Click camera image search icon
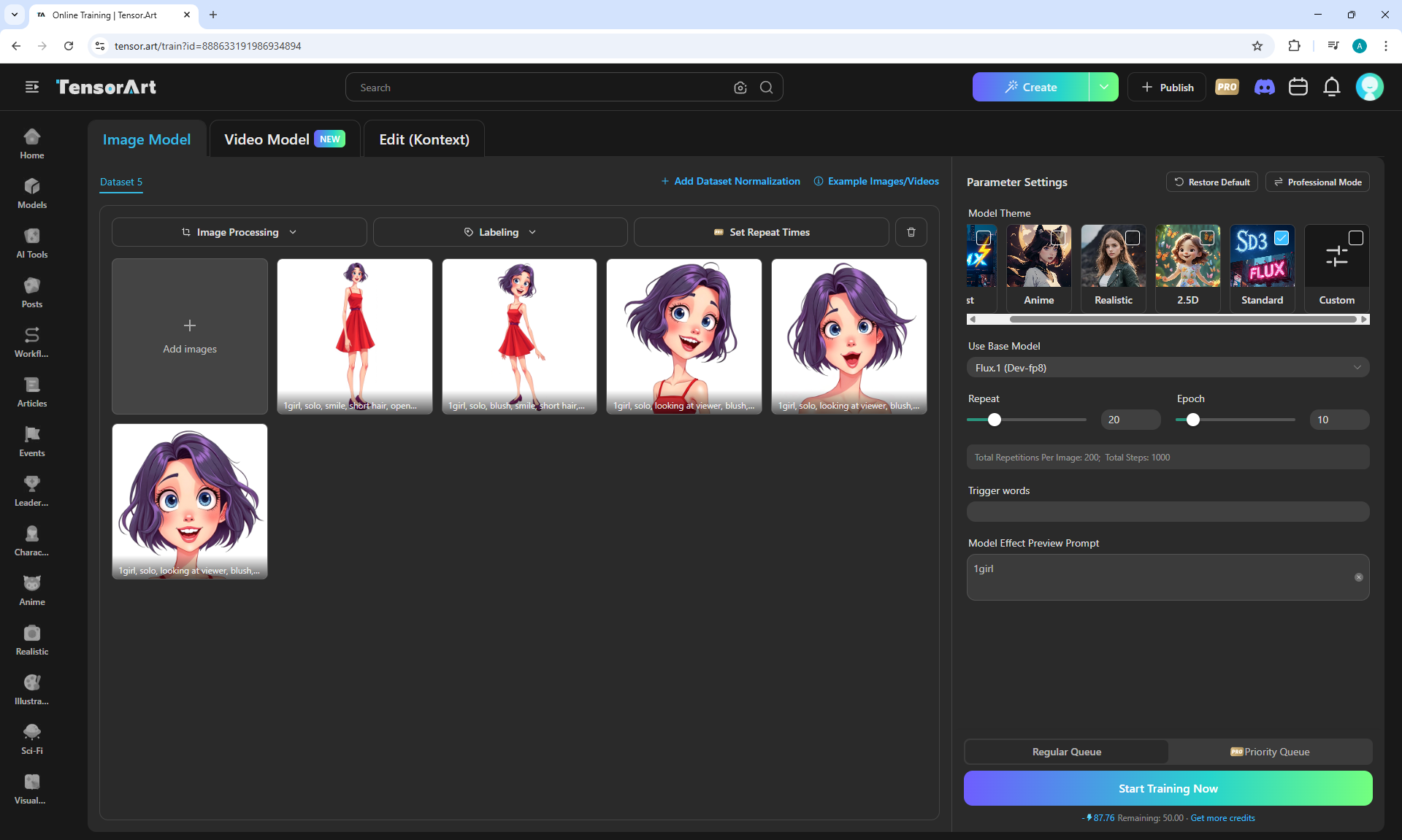Viewport: 1402px width, 840px height. pyautogui.click(x=740, y=88)
